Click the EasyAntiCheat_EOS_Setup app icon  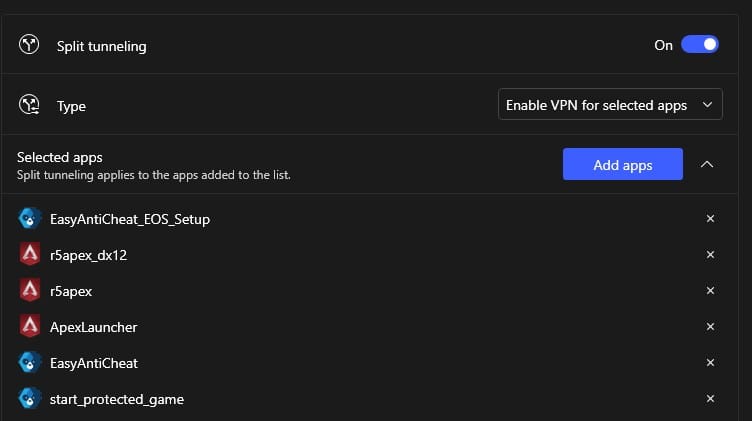pyautogui.click(x=30, y=219)
